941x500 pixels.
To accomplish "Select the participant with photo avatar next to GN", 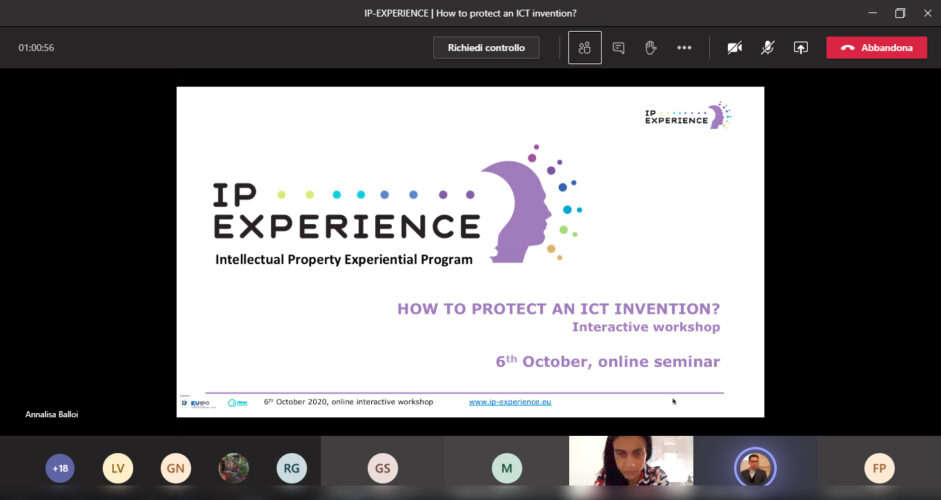I will coord(233,468).
